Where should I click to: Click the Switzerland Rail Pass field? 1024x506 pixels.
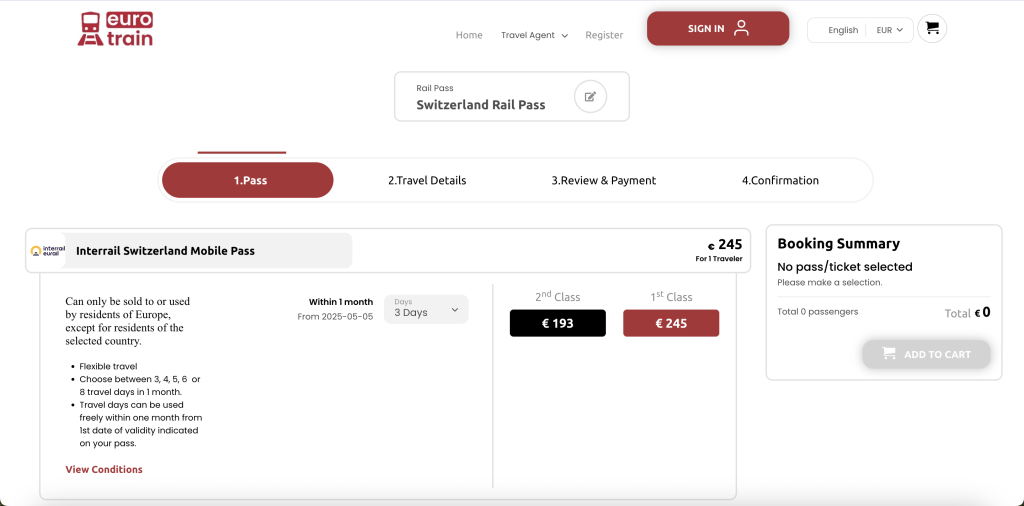point(481,104)
